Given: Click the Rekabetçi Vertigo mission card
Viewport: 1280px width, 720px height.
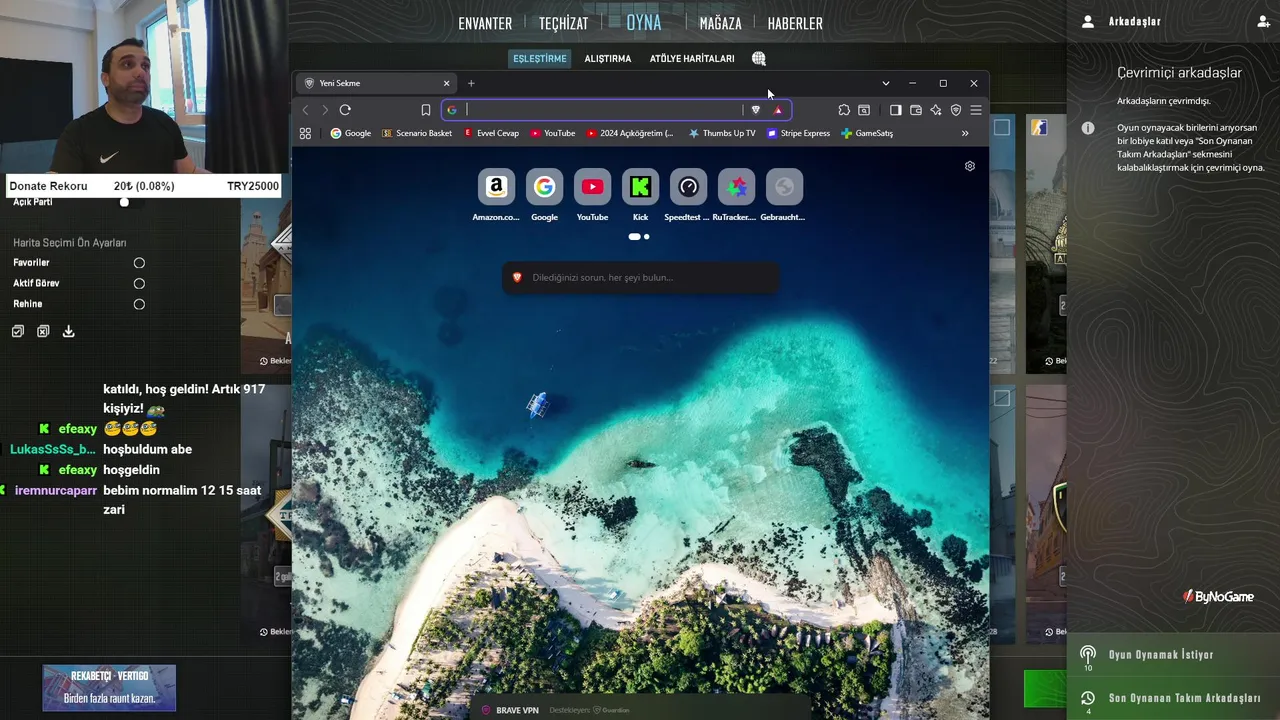Looking at the screenshot, I should (x=109, y=688).
